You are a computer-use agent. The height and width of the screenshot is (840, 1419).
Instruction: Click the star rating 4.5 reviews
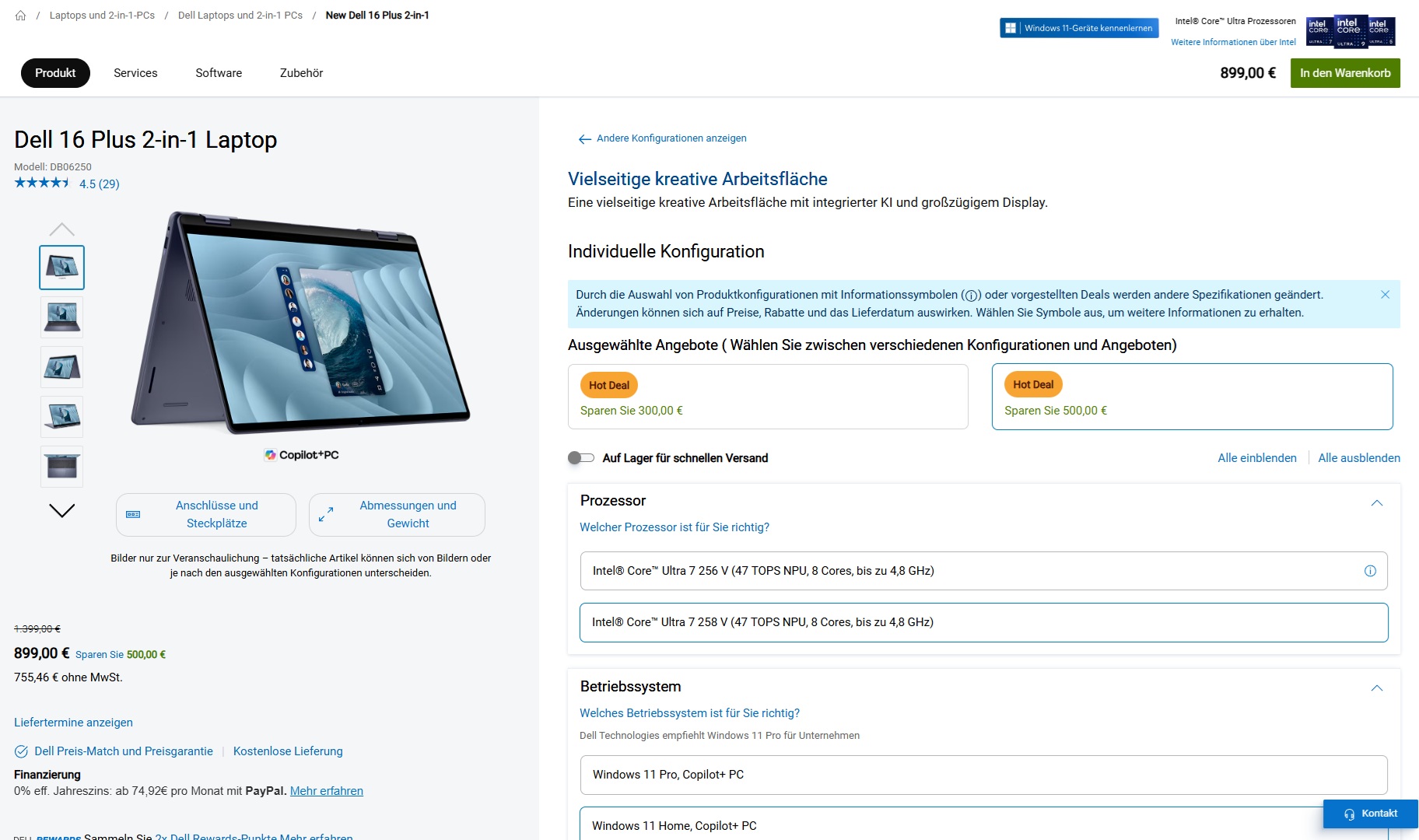(x=67, y=184)
